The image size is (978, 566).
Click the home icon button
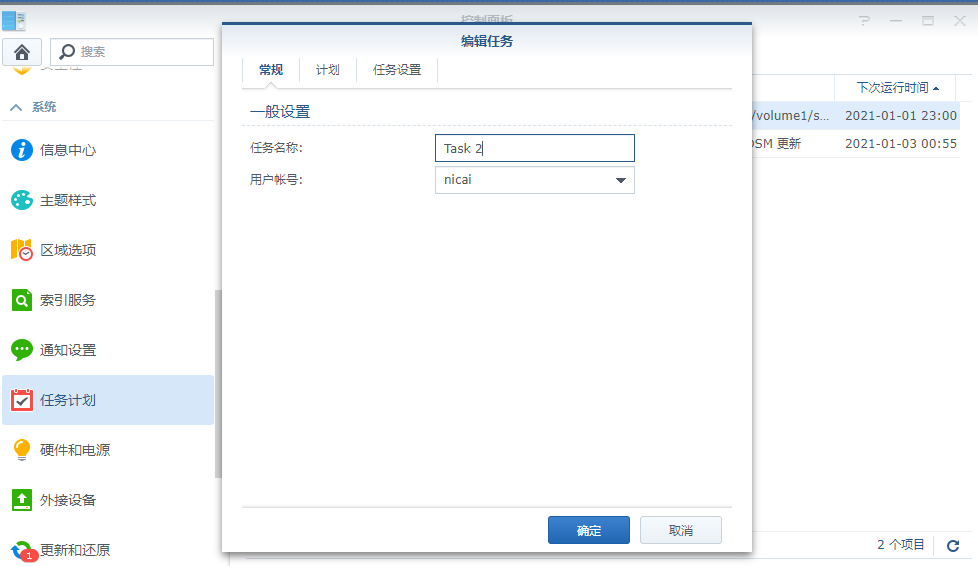22,52
